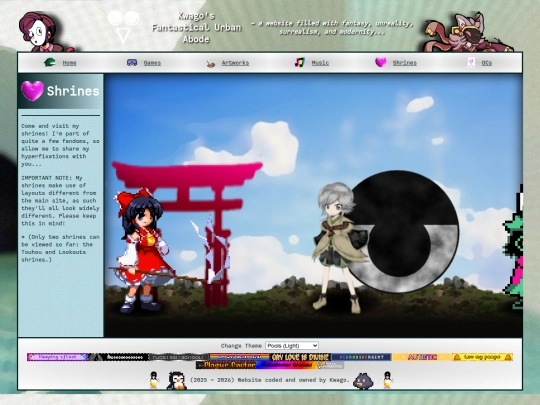Open the Artworks page link

(x=235, y=63)
